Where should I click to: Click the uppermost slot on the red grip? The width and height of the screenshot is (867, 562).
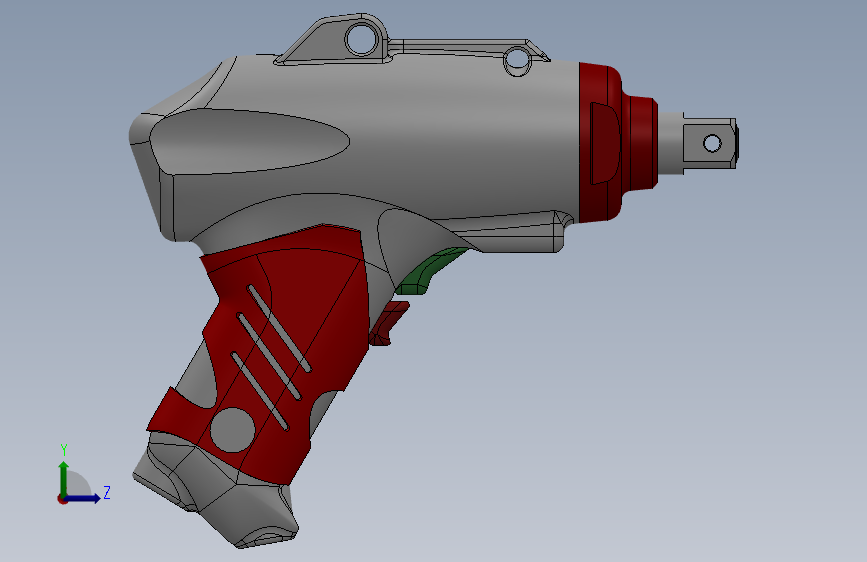(279, 329)
